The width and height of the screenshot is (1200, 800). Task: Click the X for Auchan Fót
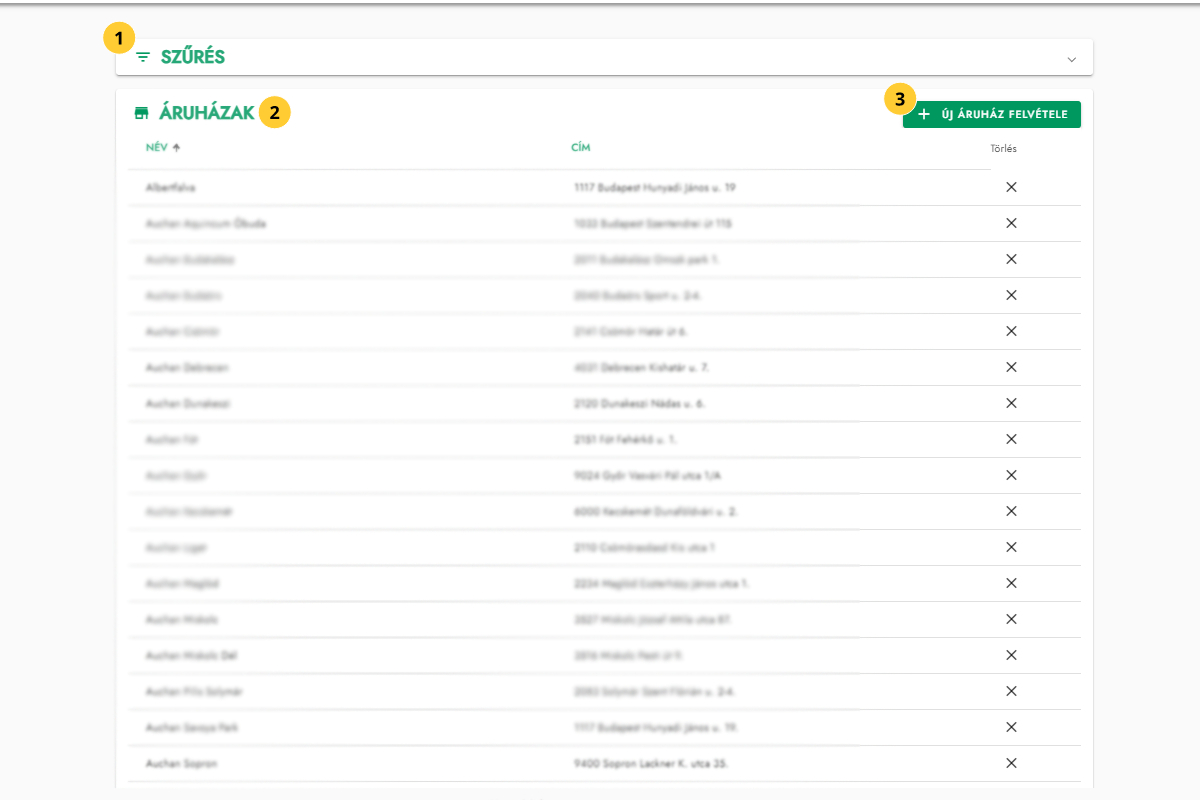pyautogui.click(x=1011, y=439)
